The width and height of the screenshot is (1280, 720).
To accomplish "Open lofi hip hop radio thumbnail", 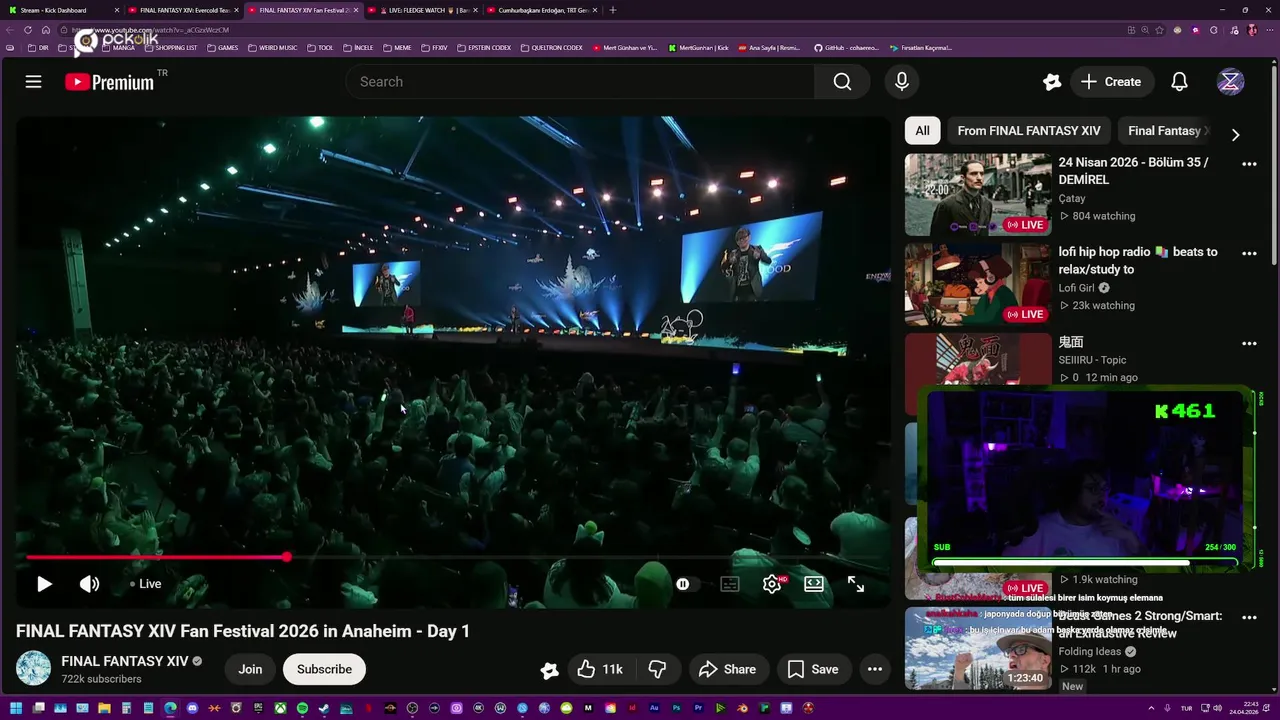I will point(977,284).
